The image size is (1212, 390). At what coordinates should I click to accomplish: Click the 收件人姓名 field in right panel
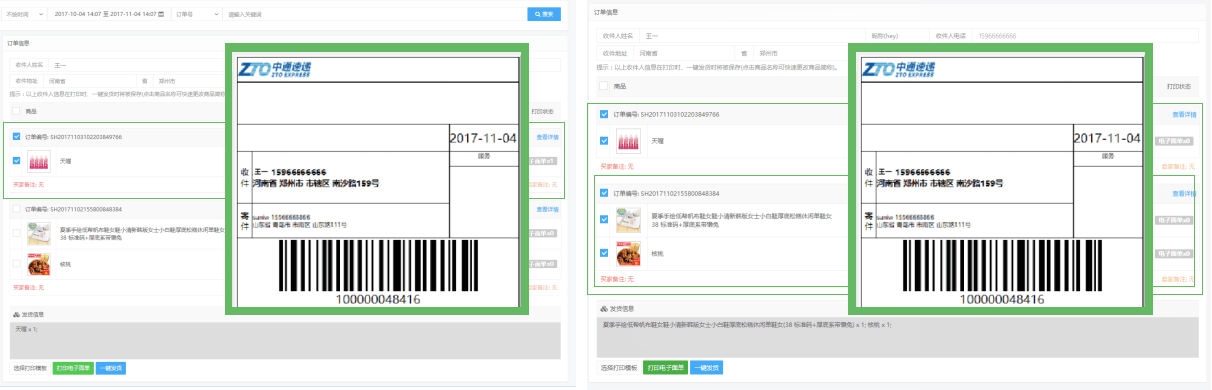click(x=752, y=35)
